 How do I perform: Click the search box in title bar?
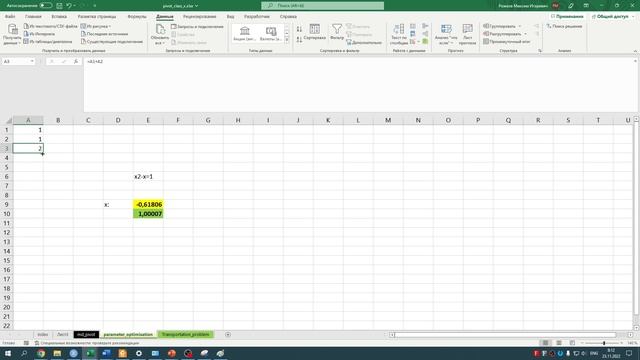[322, 6]
